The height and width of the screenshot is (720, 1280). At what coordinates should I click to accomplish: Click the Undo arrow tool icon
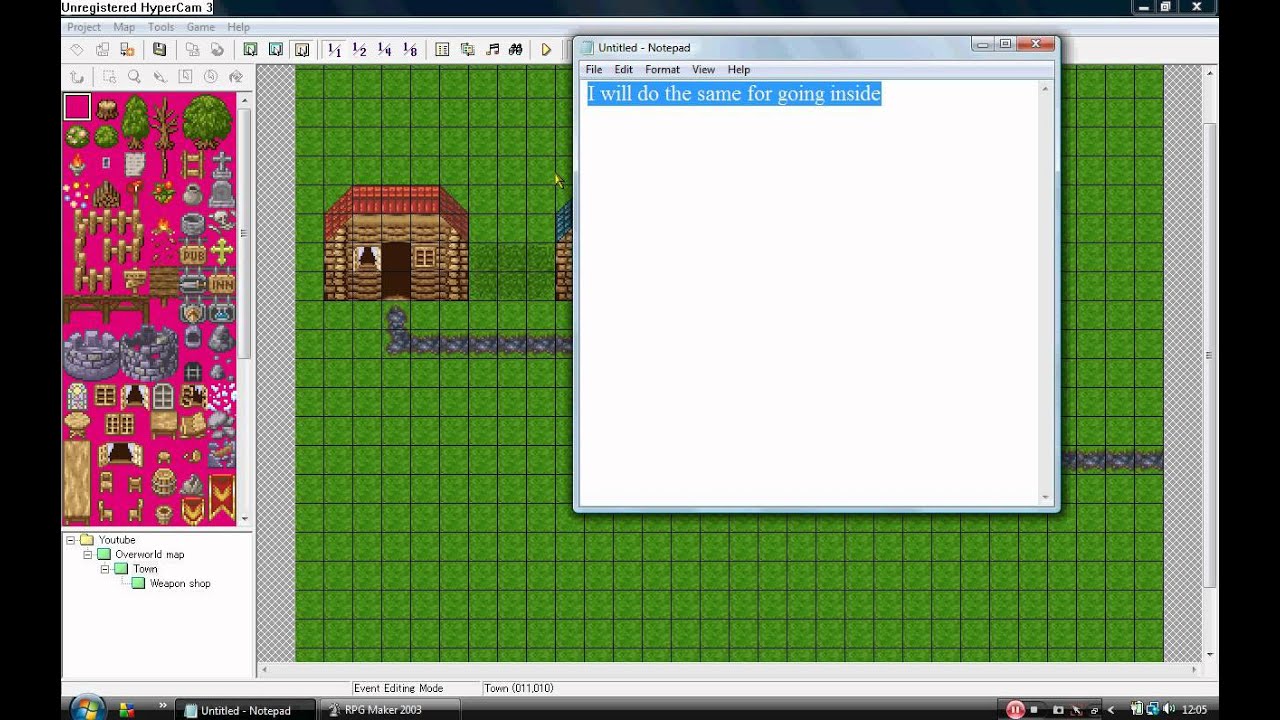point(76,76)
